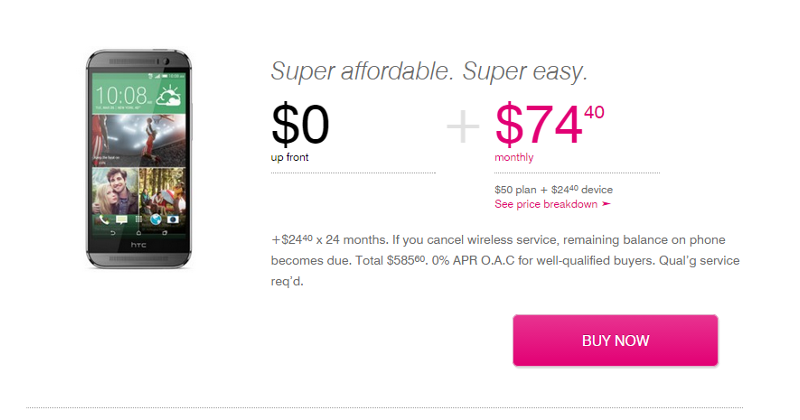
Task: Tap the phone dialer icon on HTC screen
Action: coord(104,220)
